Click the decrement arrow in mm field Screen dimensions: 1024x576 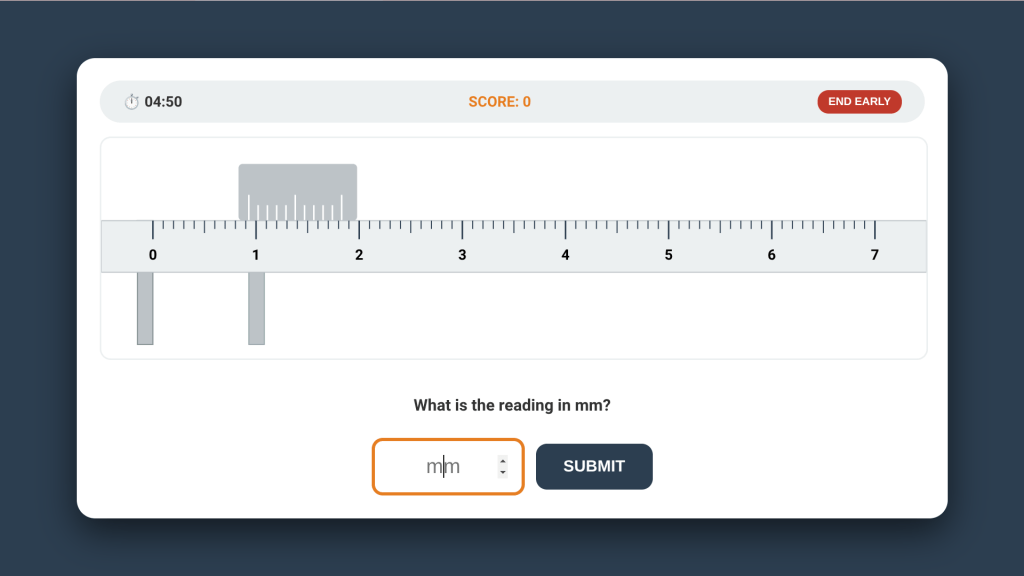(502, 472)
